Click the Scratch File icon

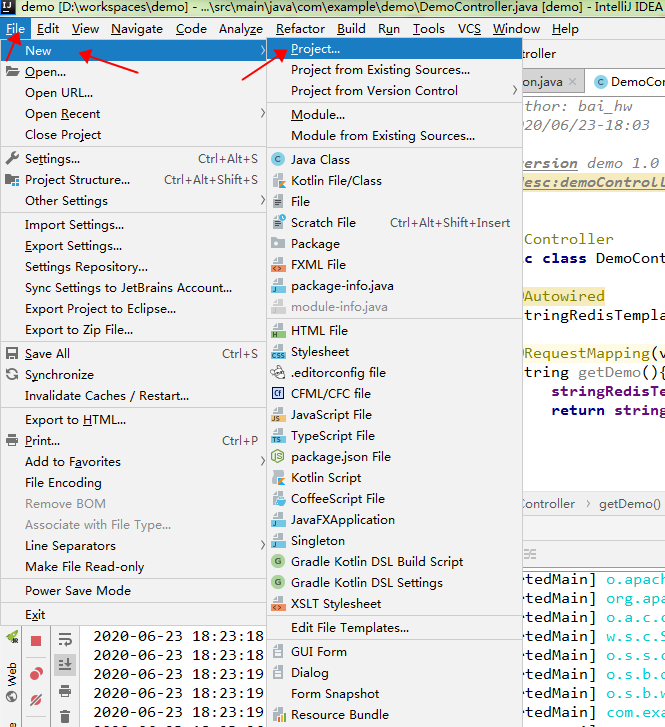278,223
